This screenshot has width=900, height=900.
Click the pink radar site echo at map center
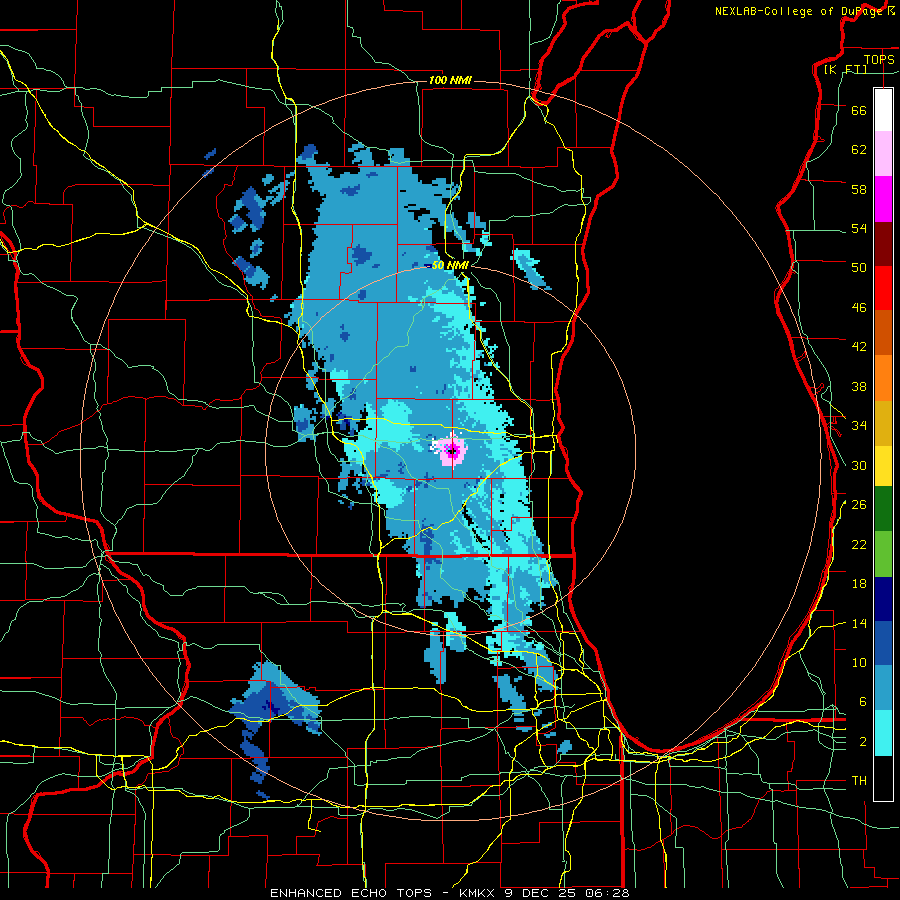click(x=452, y=451)
